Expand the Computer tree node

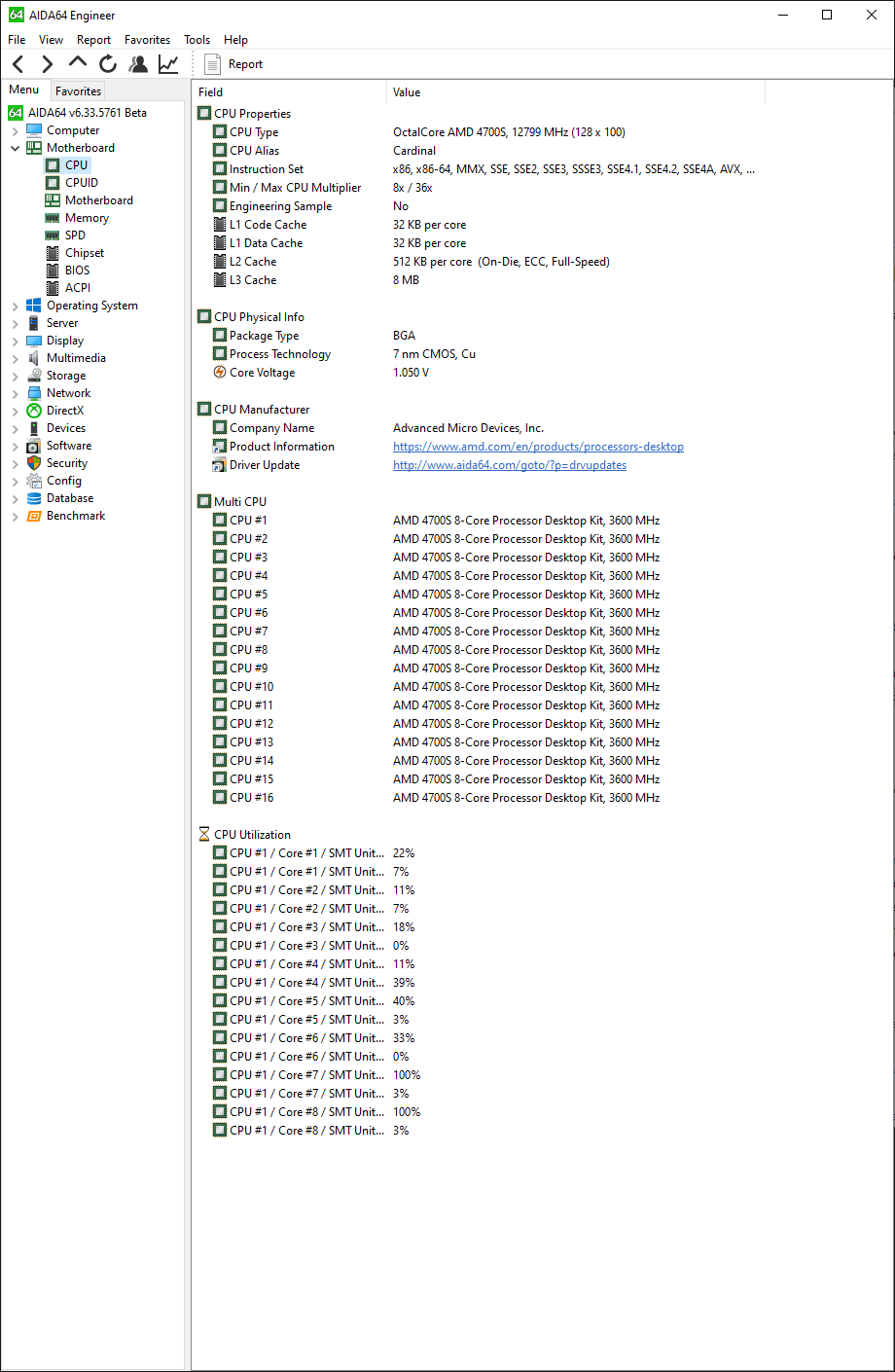pos(15,130)
